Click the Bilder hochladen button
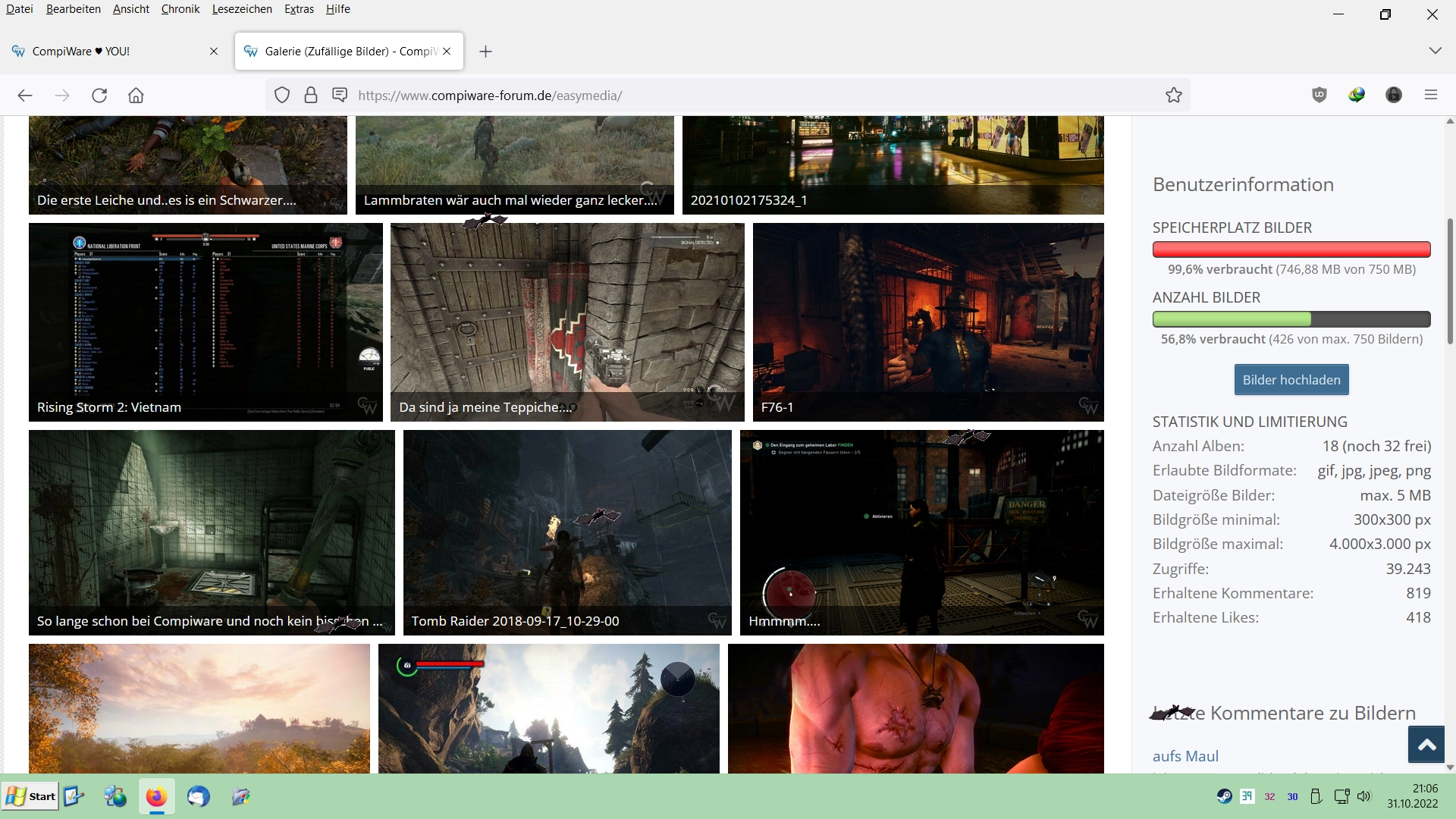1456x819 pixels. 1291,380
